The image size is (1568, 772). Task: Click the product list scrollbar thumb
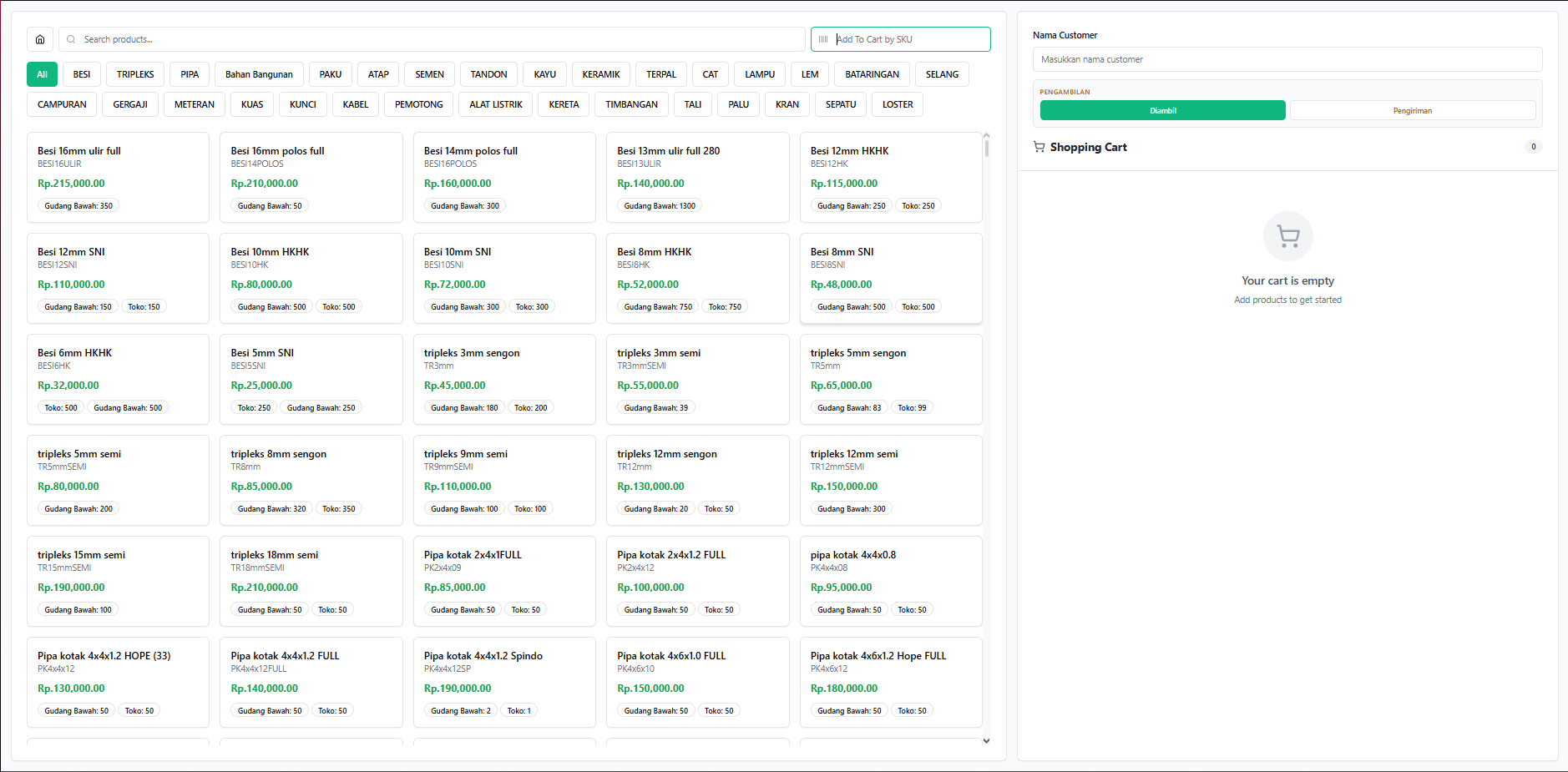(x=986, y=148)
